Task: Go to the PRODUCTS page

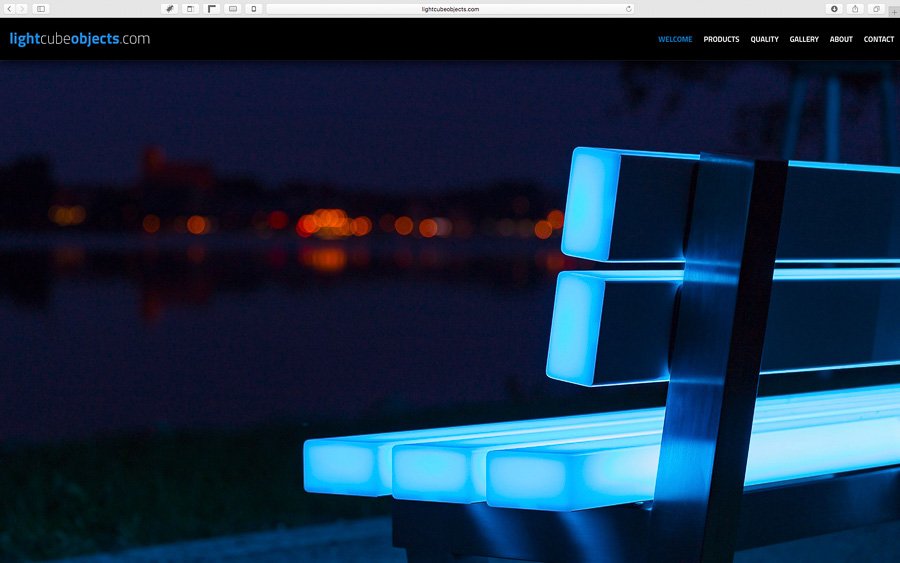Action: (721, 39)
